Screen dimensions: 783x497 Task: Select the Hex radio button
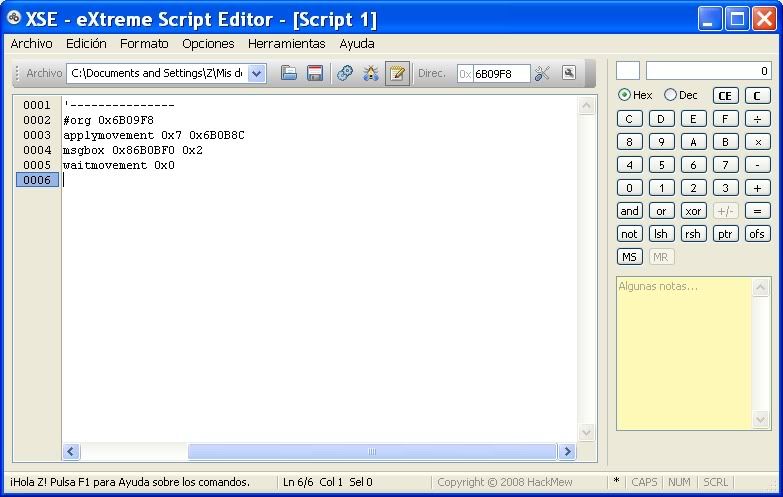[x=624, y=94]
